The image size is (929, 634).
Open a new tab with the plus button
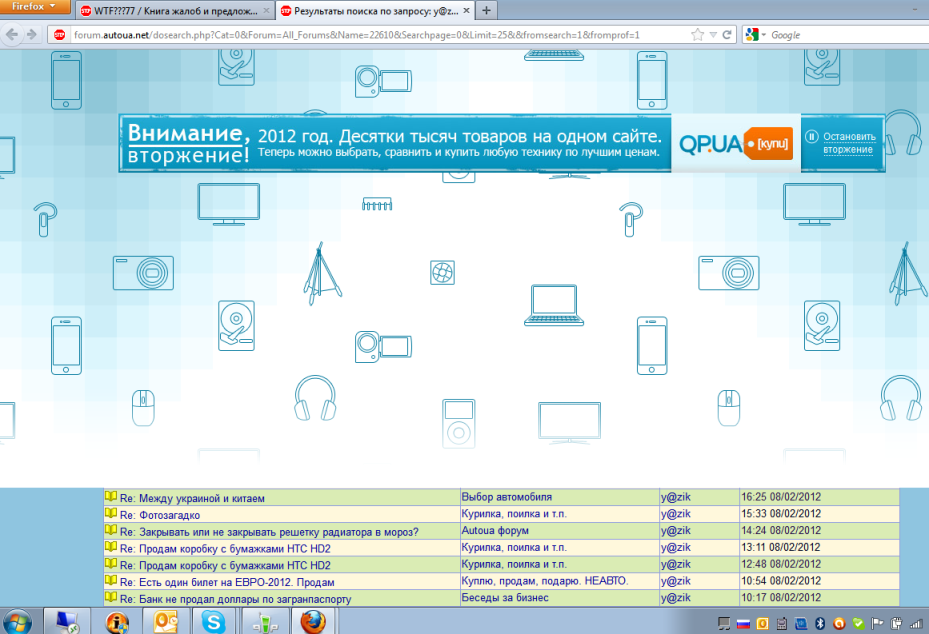[x=487, y=10]
